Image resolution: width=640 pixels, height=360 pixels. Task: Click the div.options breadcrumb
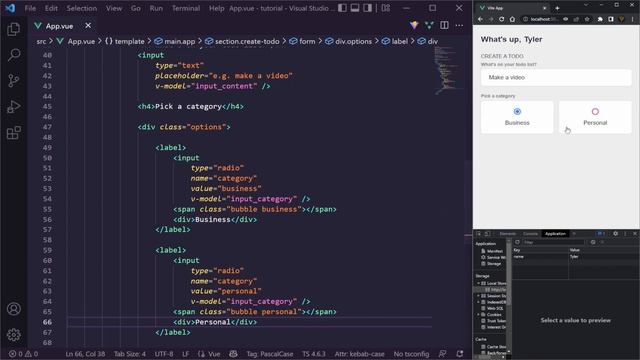click(x=348, y=41)
